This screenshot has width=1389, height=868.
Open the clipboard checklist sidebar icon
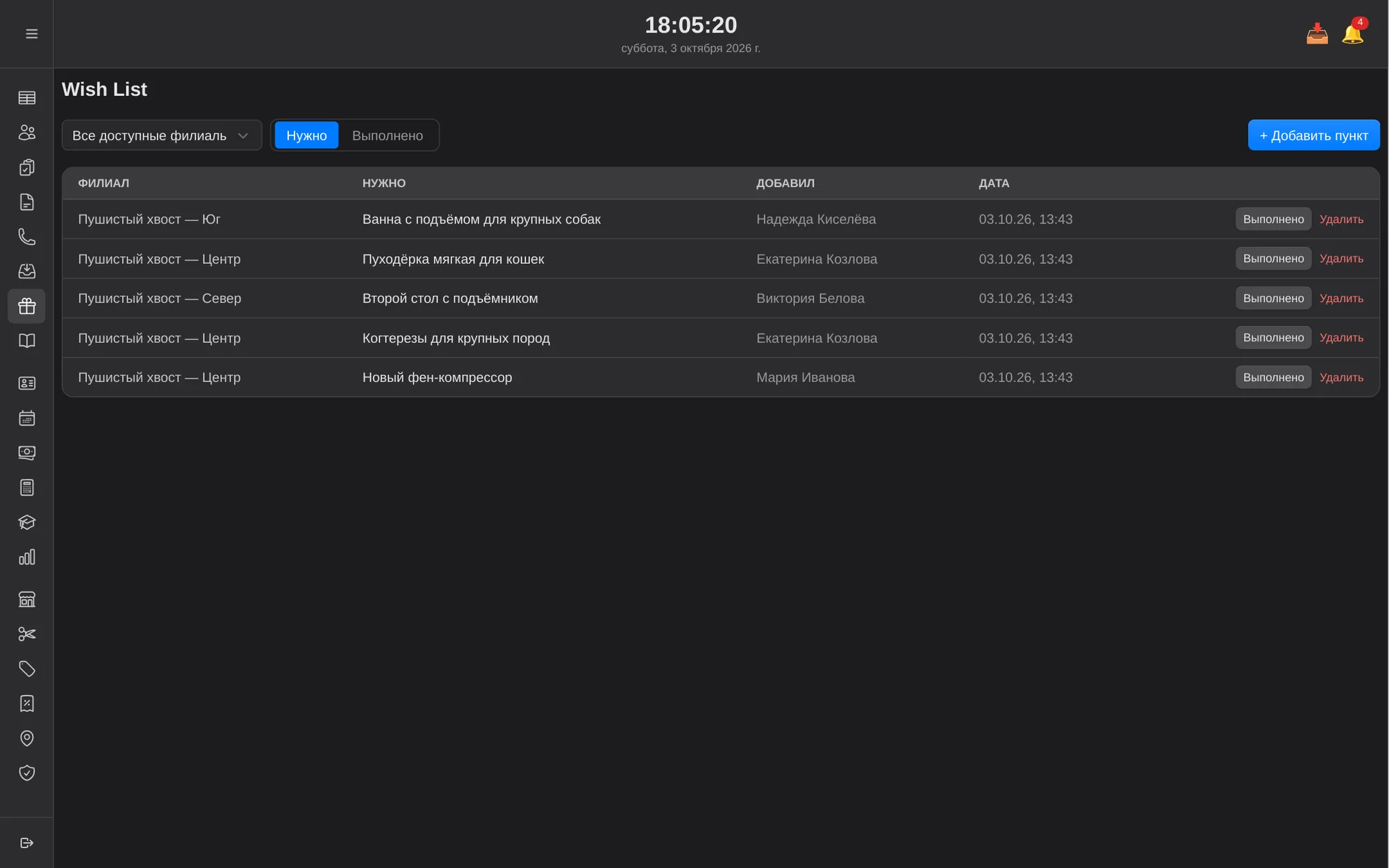click(x=26, y=167)
